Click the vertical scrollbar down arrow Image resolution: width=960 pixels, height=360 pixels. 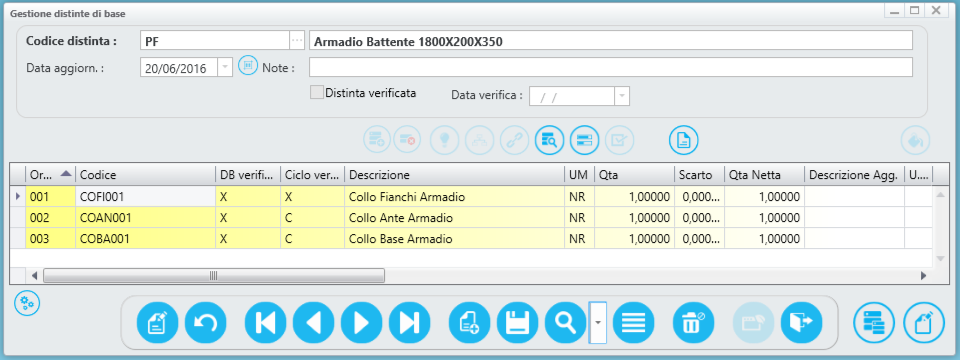coord(941,259)
